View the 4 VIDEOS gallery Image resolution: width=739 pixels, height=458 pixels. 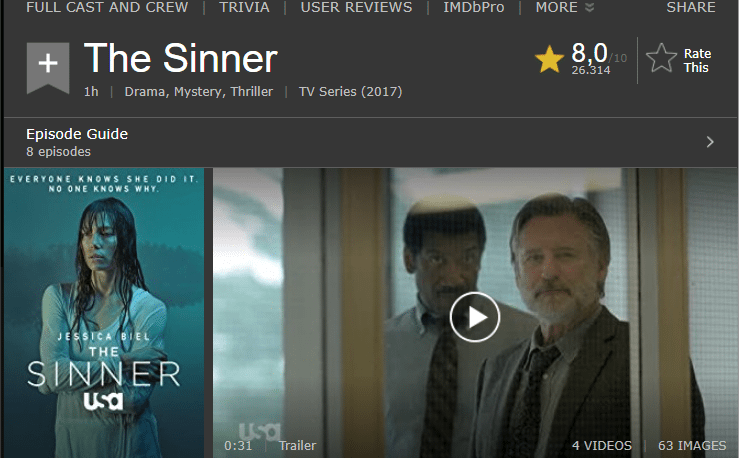(x=601, y=445)
